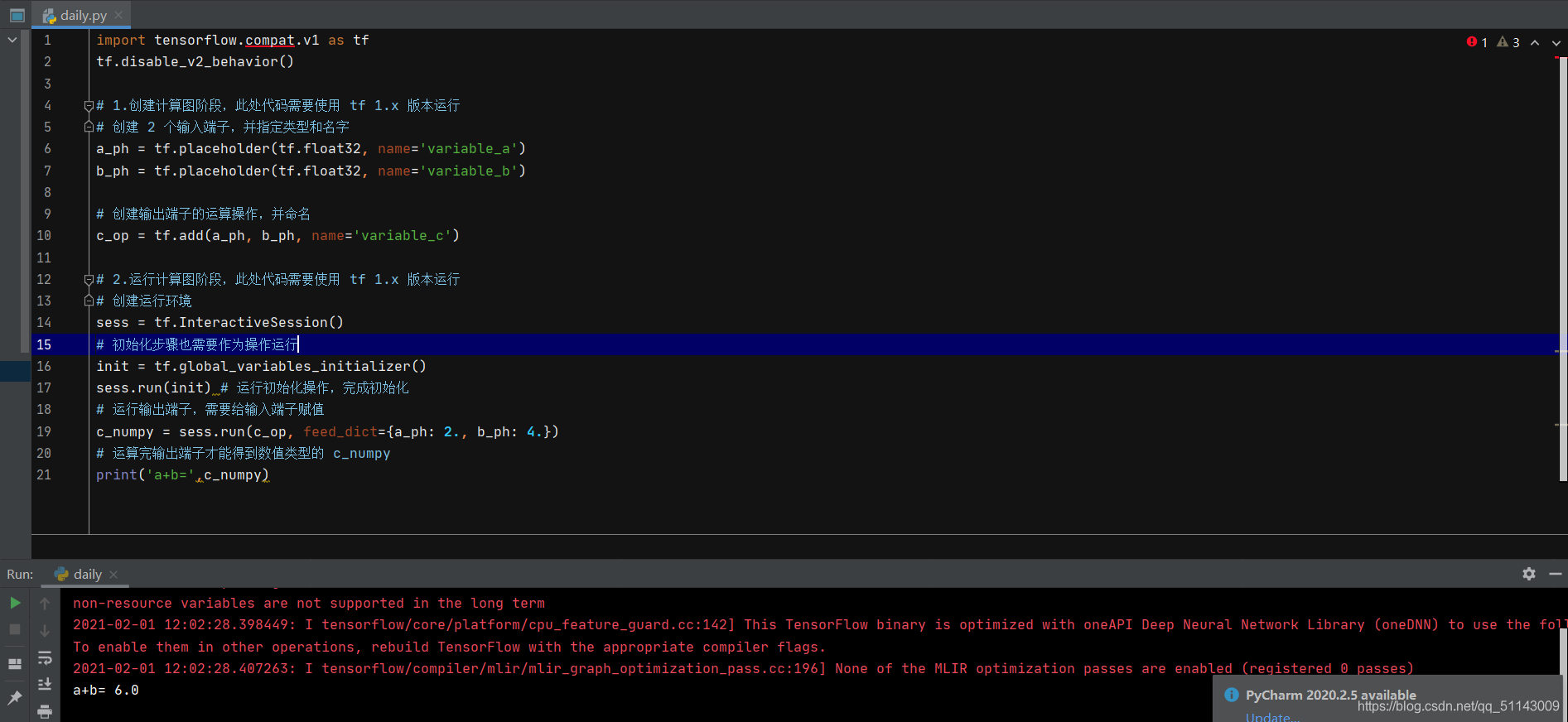Image resolution: width=1568 pixels, height=722 pixels.
Task: Restore layout in the Run panel
Action: pyautogui.click(x=15, y=664)
